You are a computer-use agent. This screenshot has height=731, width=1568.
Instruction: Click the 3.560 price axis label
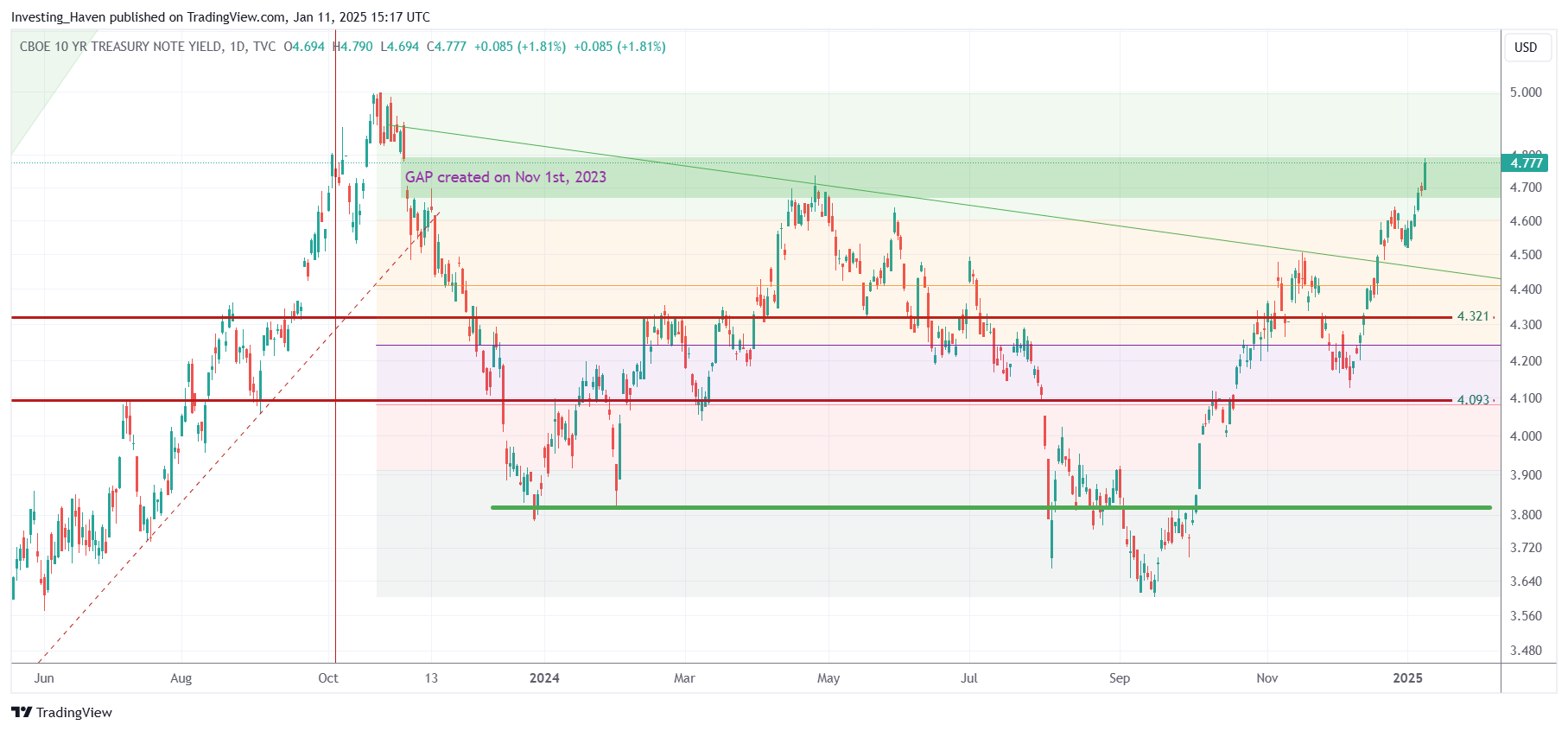1526,616
